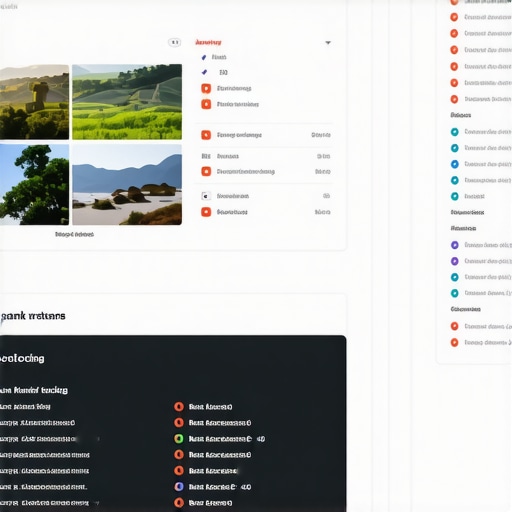The width and height of the screenshot is (512, 512).
Task: Expand the dropdown arrow beside the red heading
Action: [x=328, y=43]
